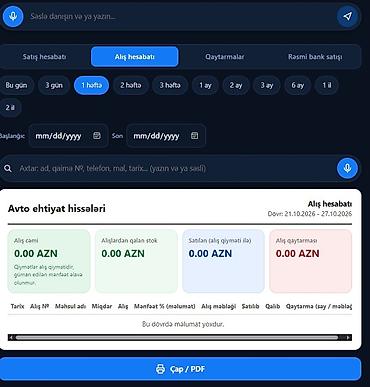Click the Miqdar column header

point(102,306)
